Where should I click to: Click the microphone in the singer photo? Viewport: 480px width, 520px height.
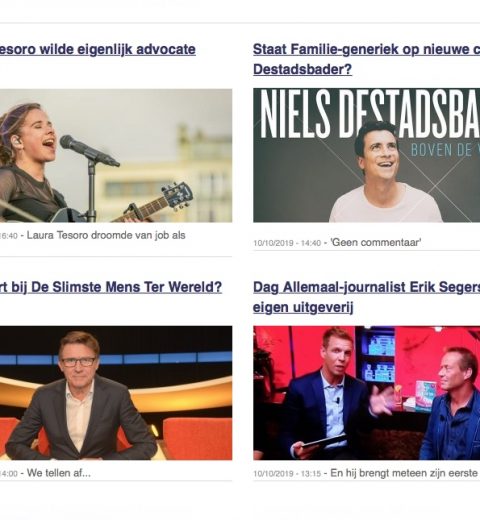[89, 151]
